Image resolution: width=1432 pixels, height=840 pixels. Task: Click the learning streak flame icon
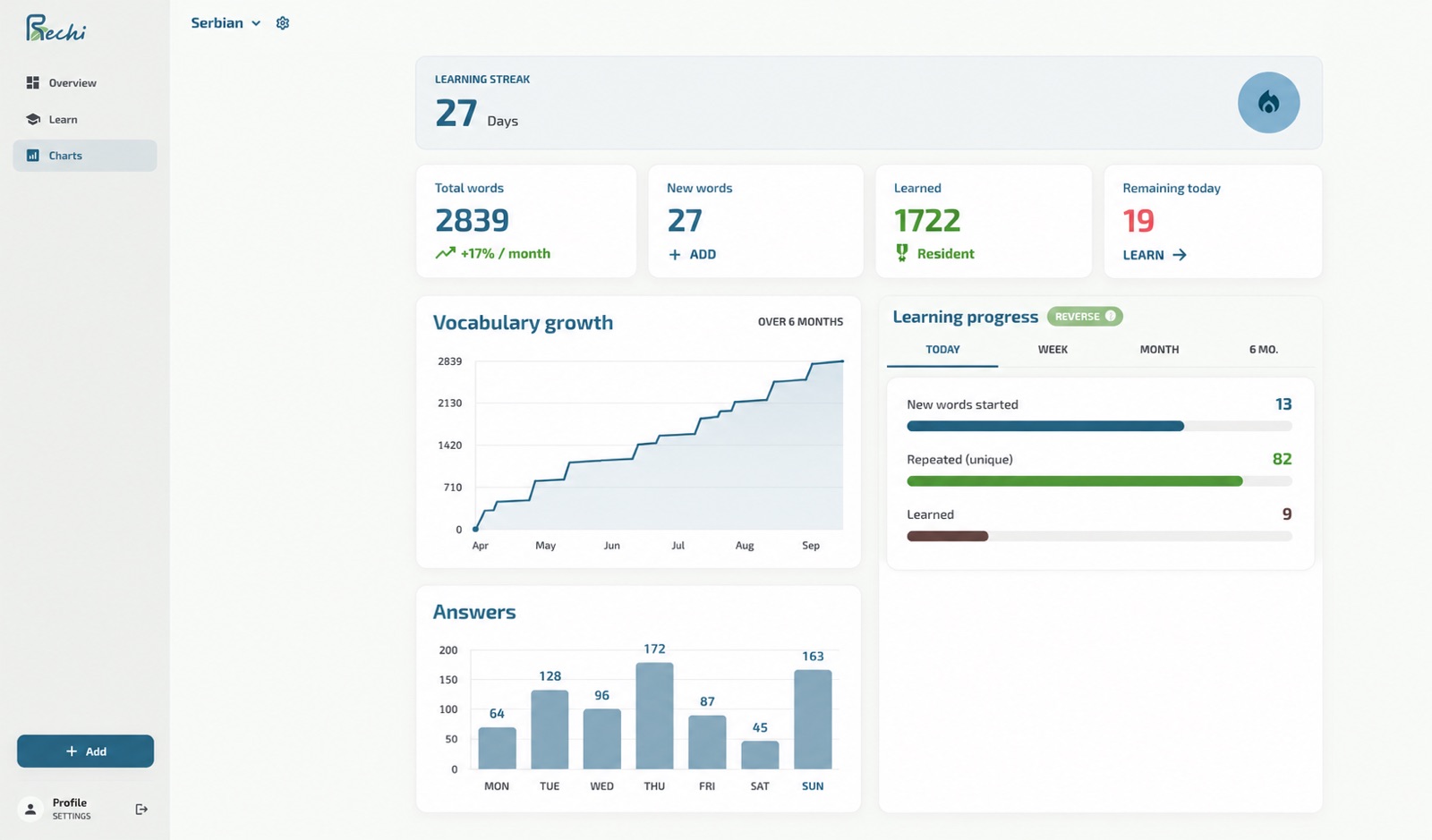[1268, 103]
